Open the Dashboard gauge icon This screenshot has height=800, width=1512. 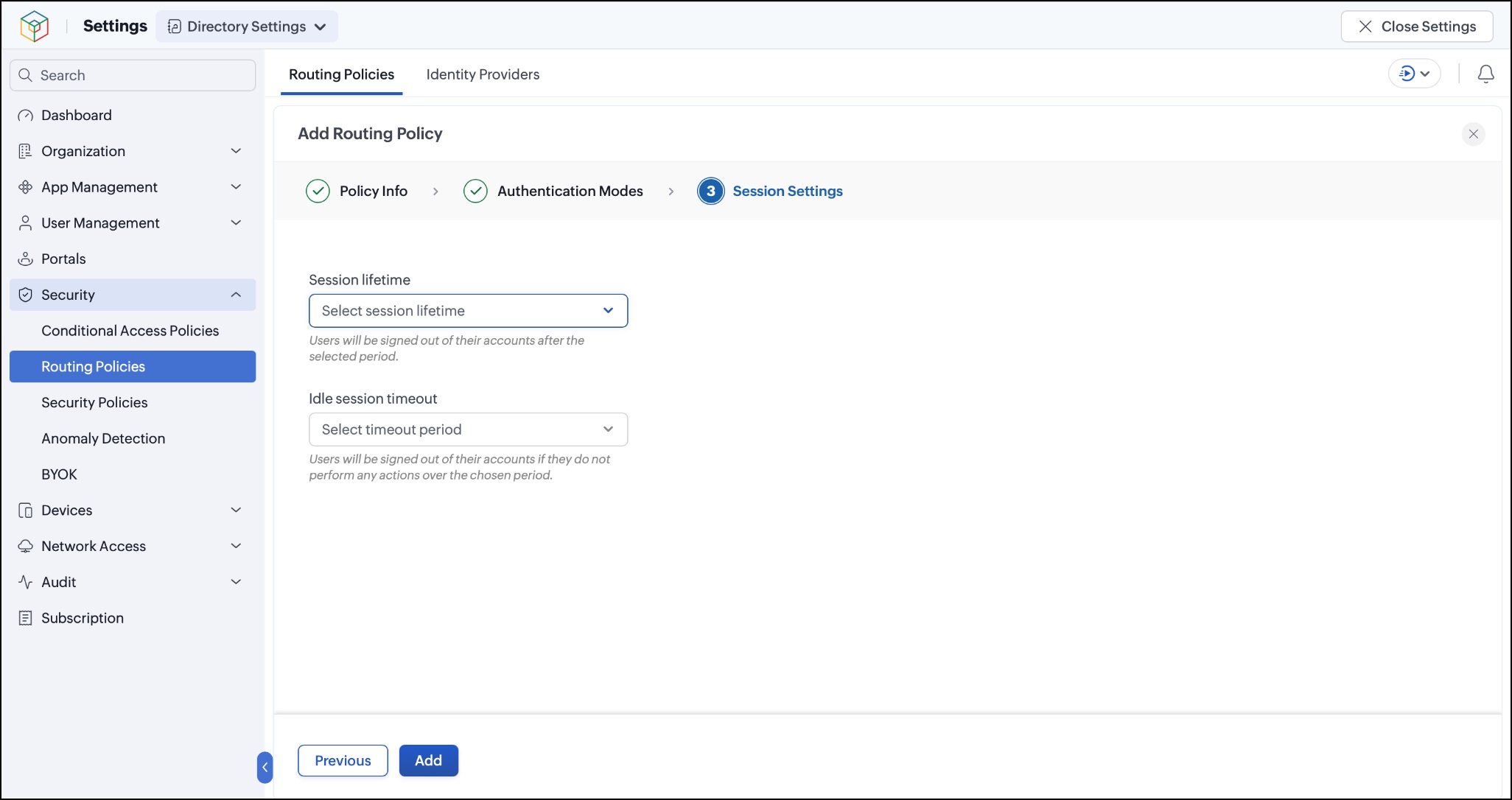26,116
